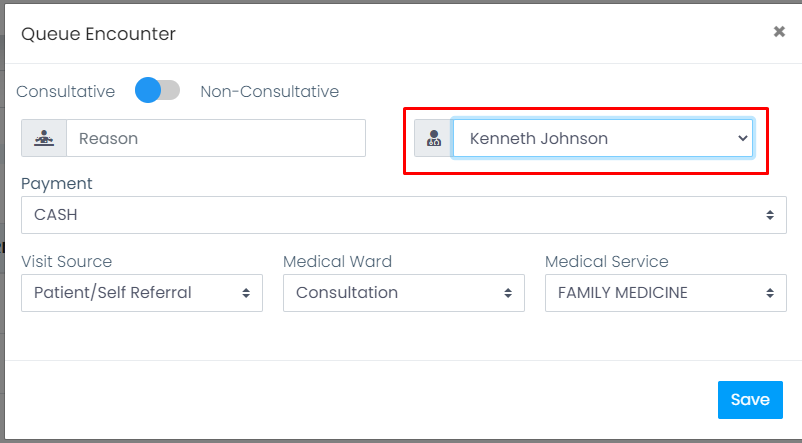Click the chevron arrow in doctor selector
Image resolution: width=802 pixels, height=443 pixels.
(x=743, y=138)
